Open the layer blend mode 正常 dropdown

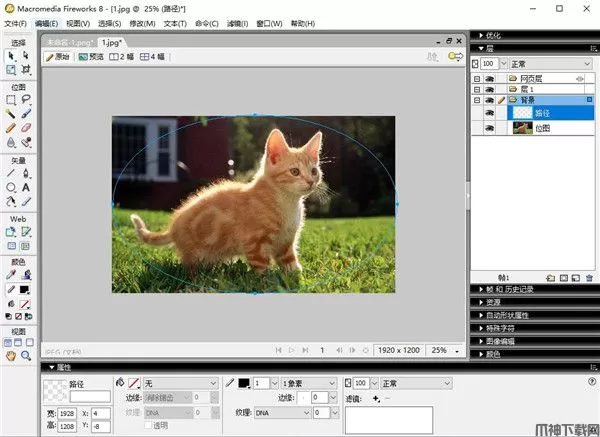pos(552,62)
